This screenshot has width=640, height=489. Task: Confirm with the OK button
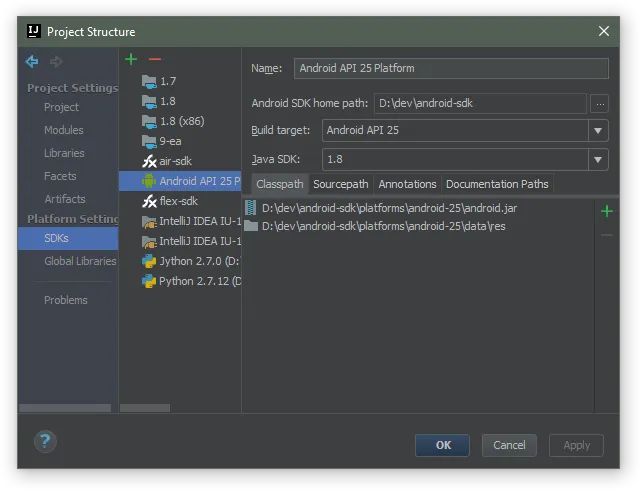pyautogui.click(x=442, y=445)
